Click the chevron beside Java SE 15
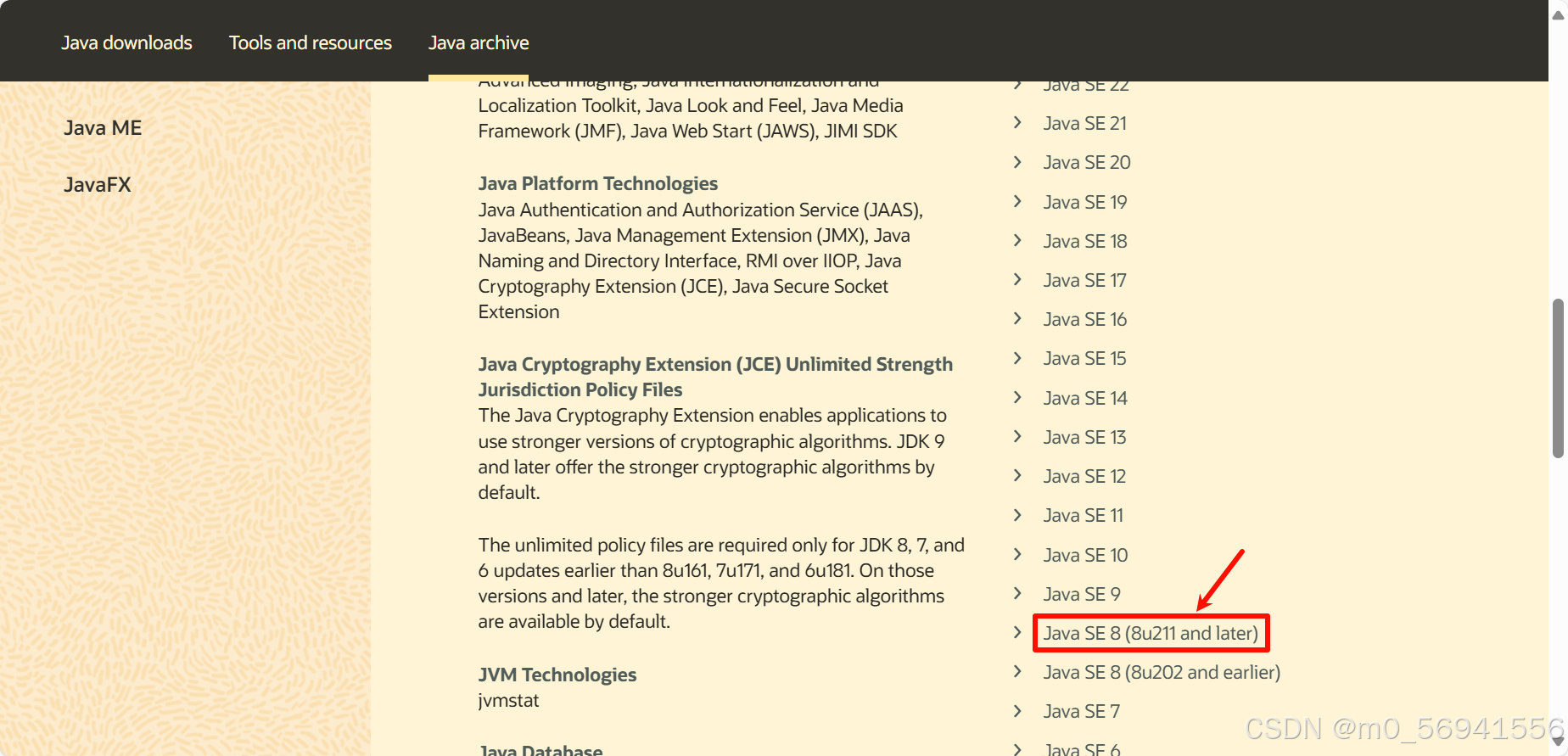 [x=1017, y=357]
